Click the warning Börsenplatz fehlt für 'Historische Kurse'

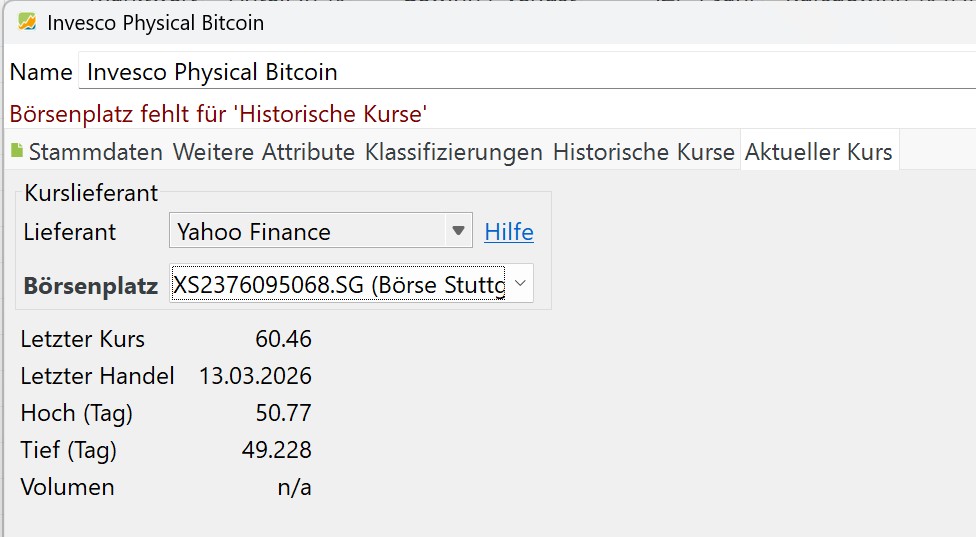click(218, 114)
